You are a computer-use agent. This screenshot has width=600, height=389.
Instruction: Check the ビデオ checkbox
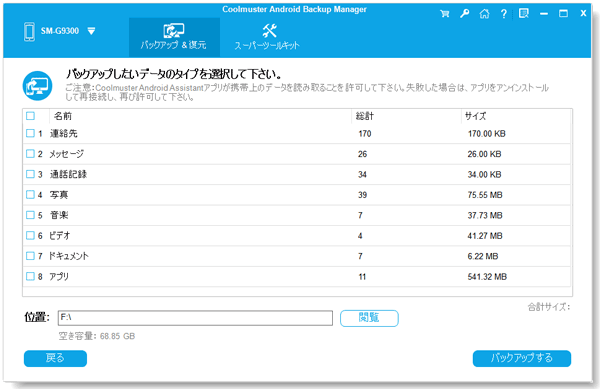pos(30,235)
